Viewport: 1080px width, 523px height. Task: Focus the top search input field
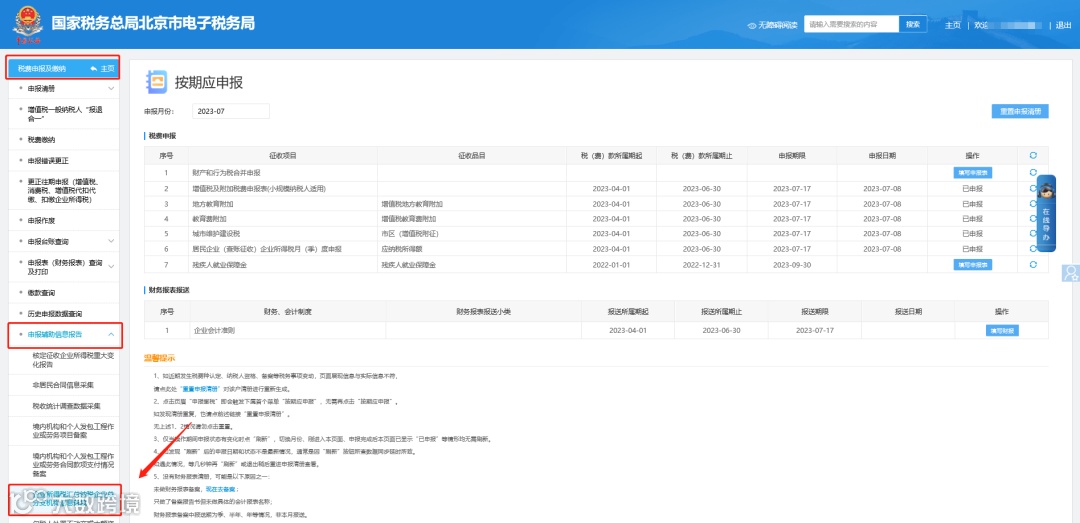pyautogui.click(x=852, y=24)
